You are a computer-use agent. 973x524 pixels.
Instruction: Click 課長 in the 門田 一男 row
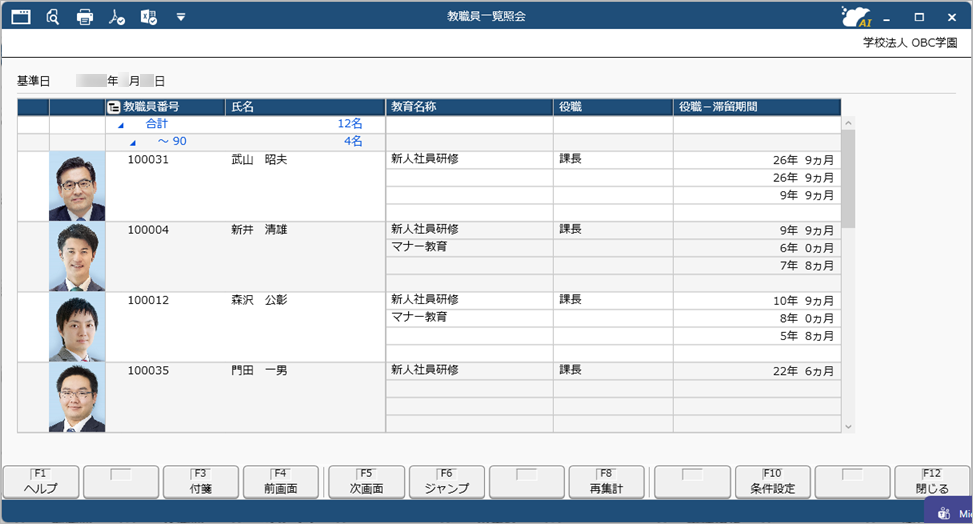point(570,370)
